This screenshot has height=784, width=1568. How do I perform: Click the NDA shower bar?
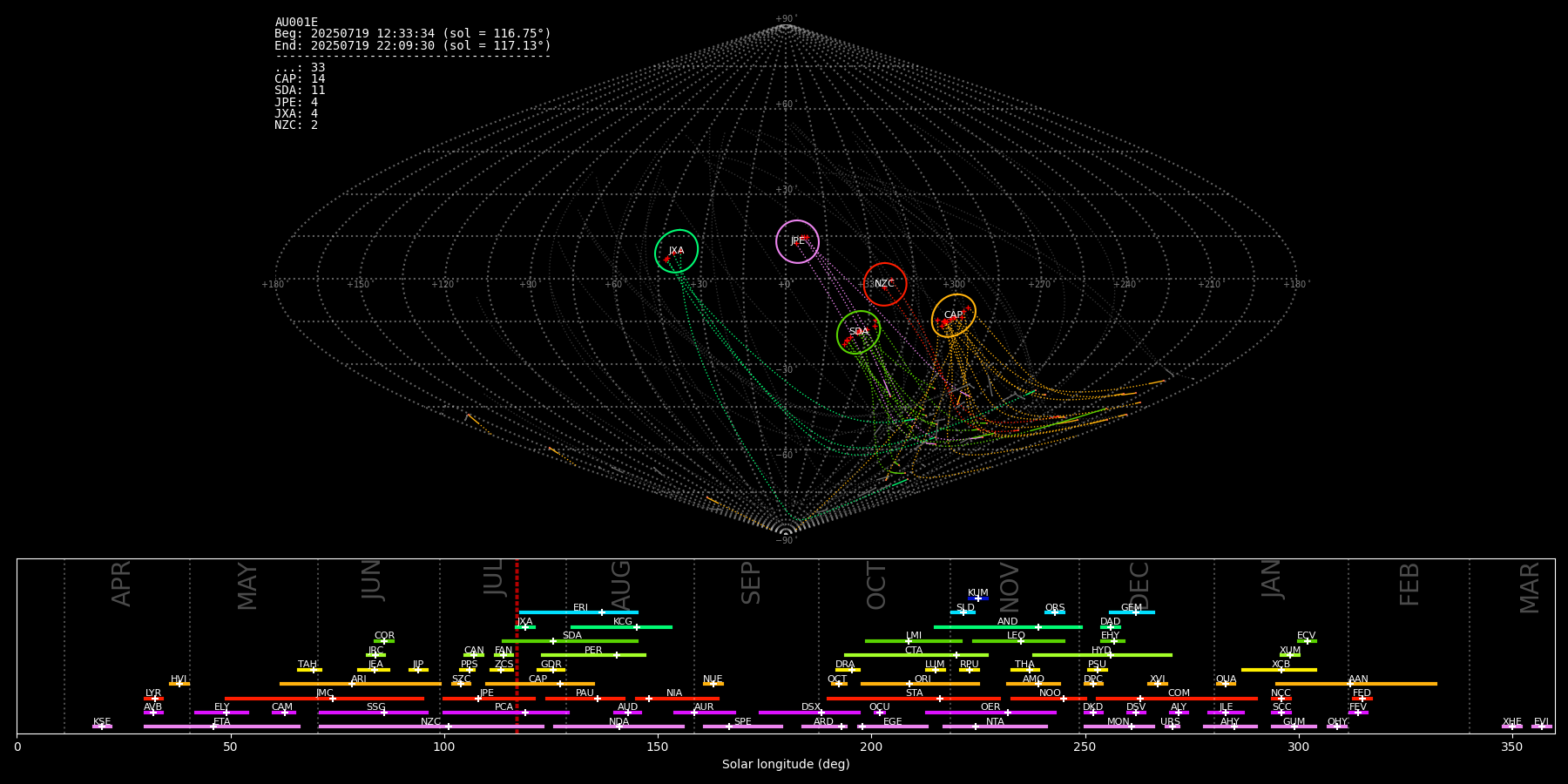619,727
